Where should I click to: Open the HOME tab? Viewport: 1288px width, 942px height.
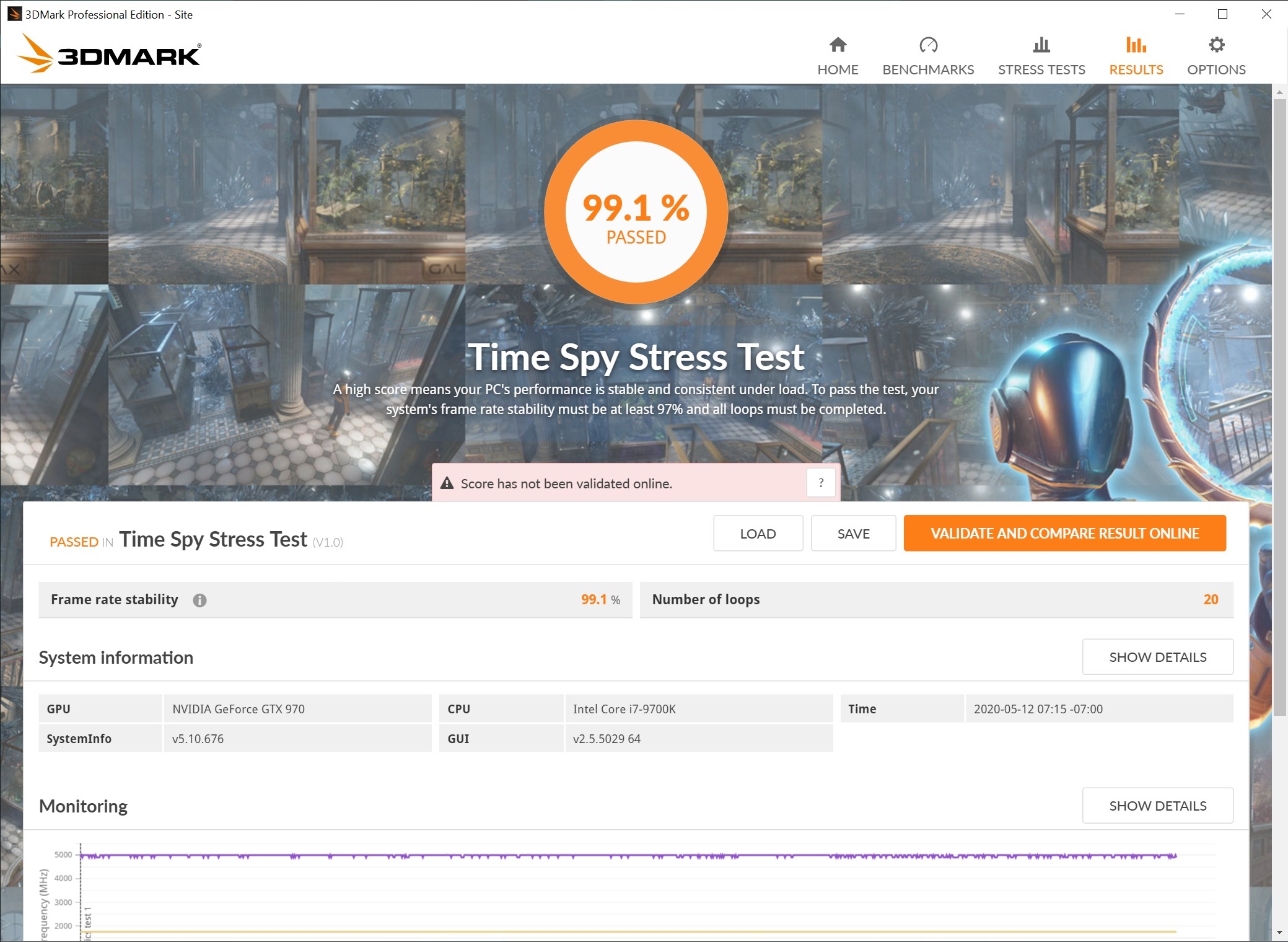click(838, 56)
